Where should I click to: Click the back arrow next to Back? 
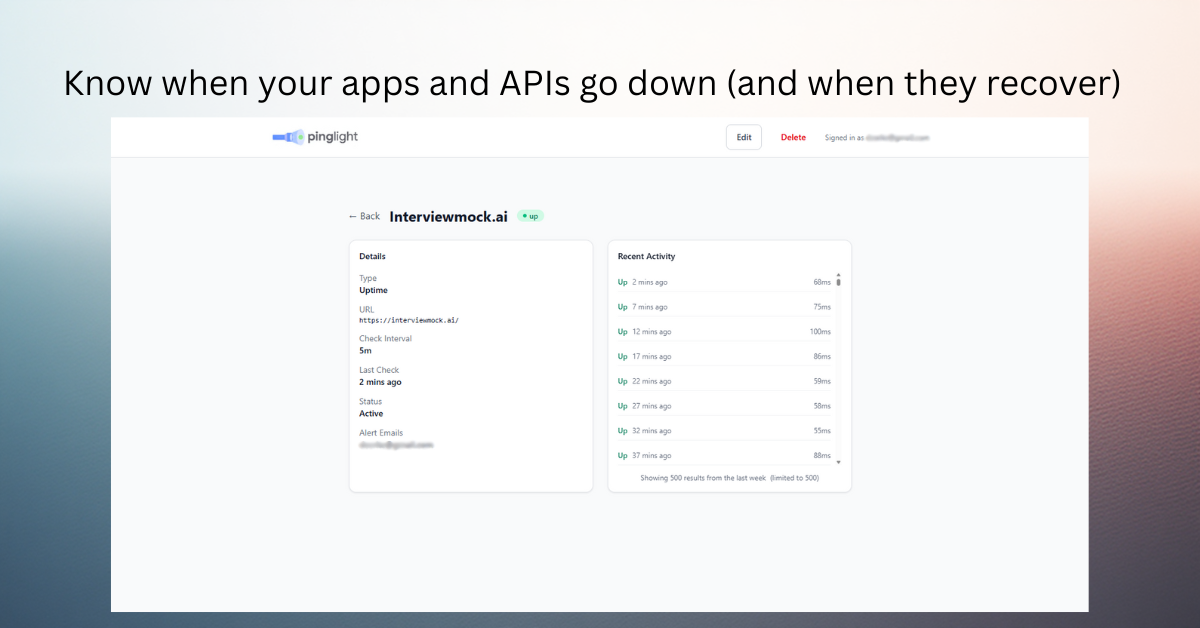coord(352,216)
